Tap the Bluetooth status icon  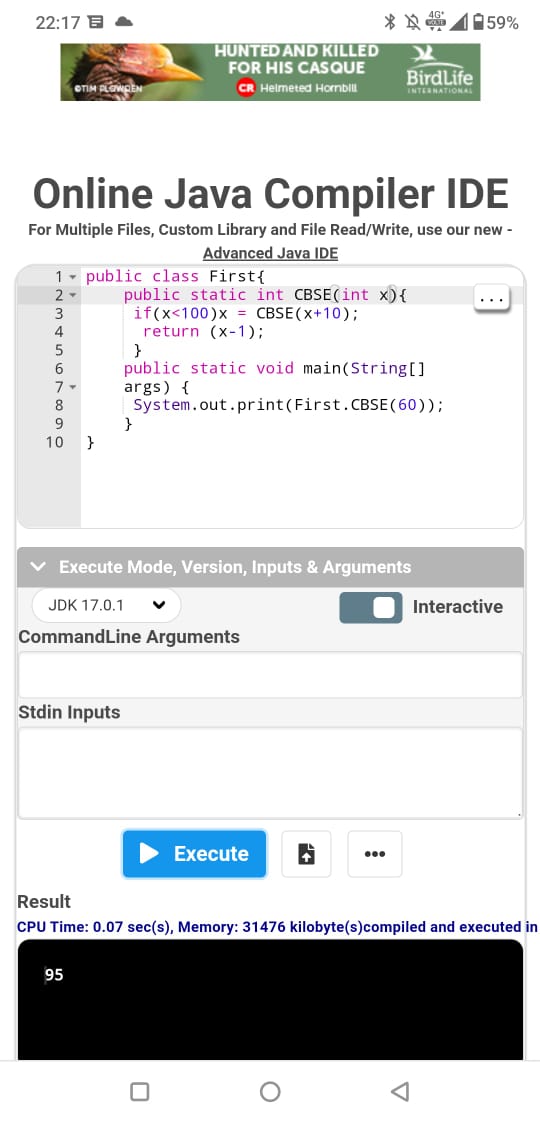[x=390, y=22]
